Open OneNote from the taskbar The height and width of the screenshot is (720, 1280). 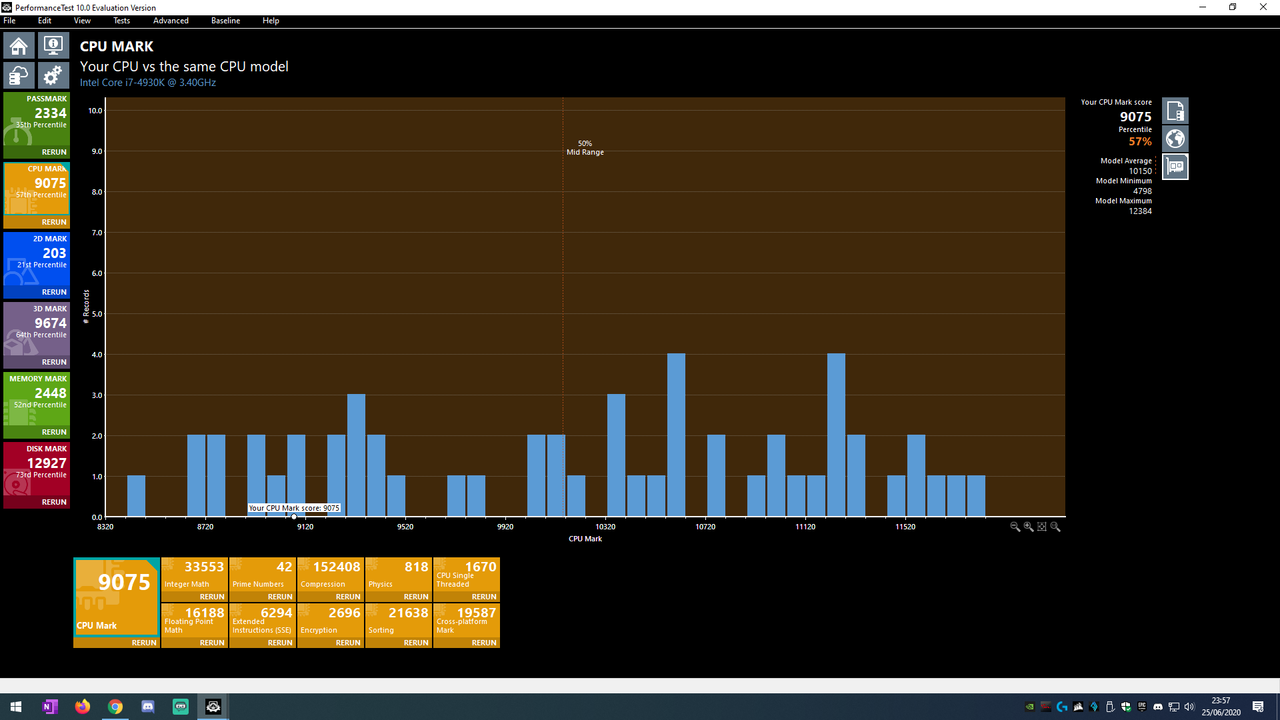pos(50,706)
